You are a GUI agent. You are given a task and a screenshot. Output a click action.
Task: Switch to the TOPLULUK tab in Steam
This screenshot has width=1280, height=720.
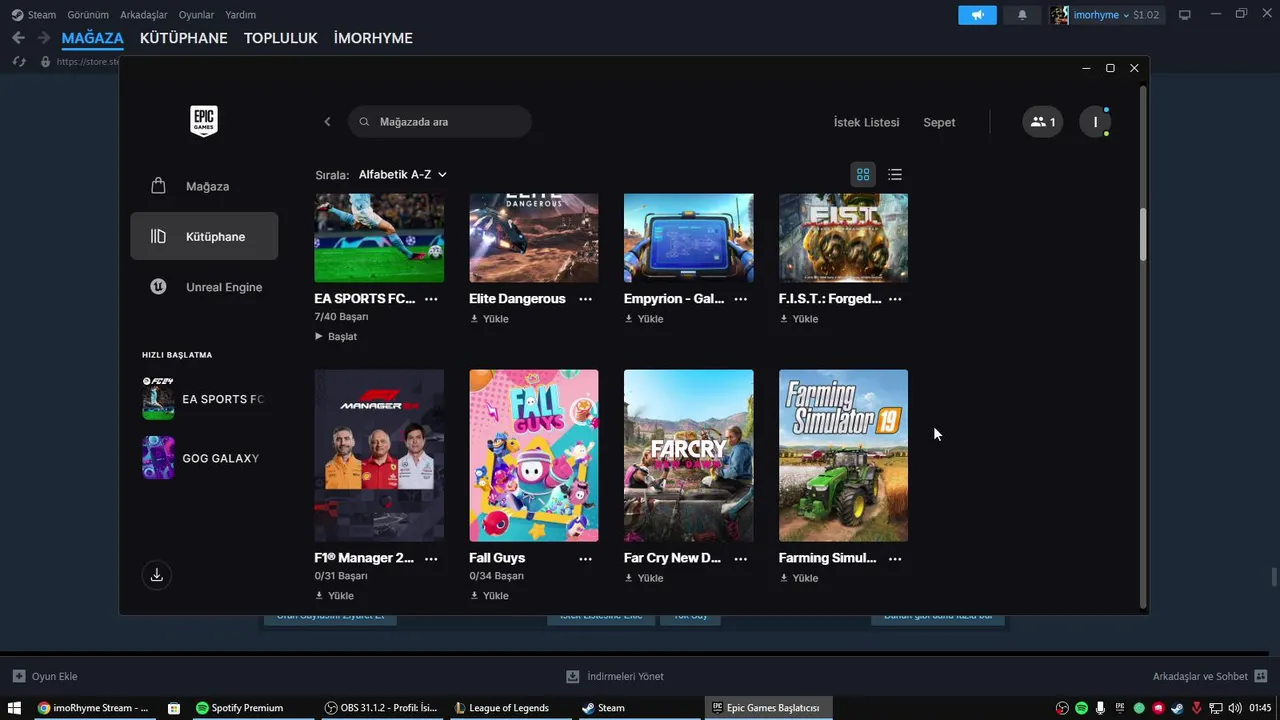click(x=281, y=38)
